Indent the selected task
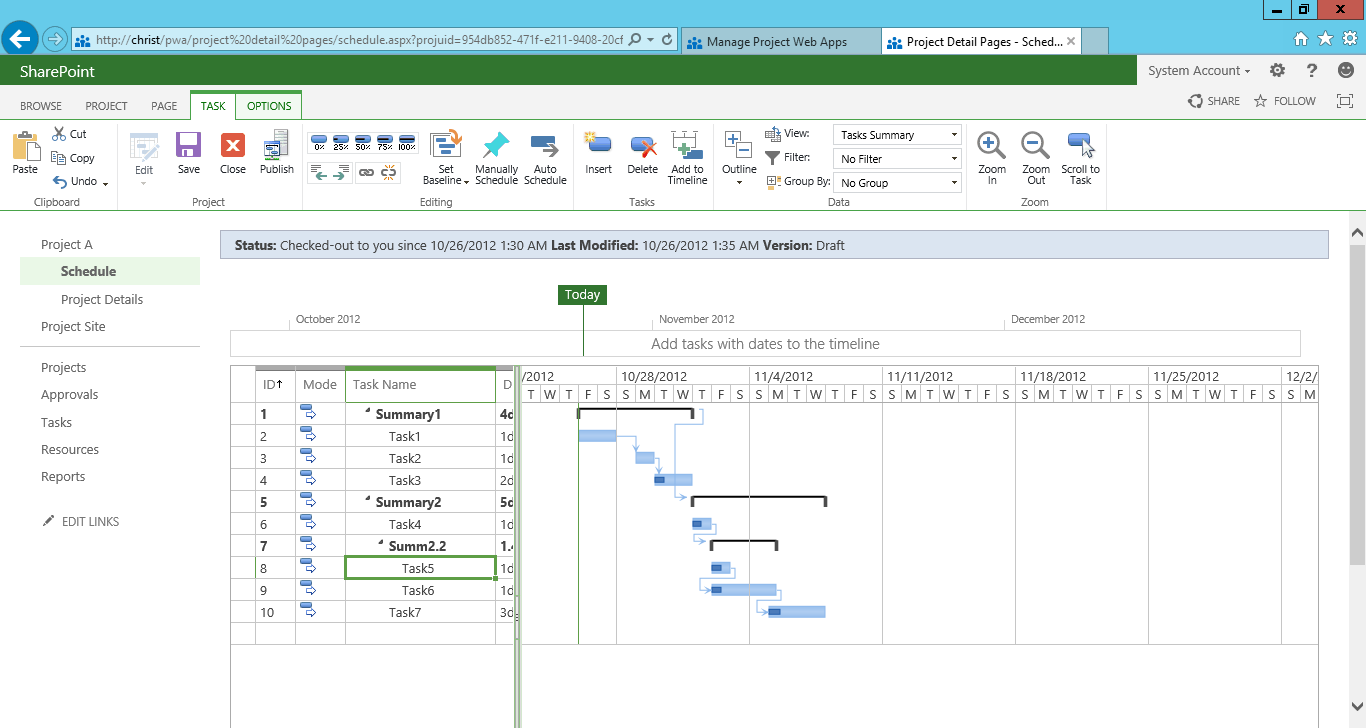Image resolution: width=1366 pixels, height=728 pixels. click(341, 173)
